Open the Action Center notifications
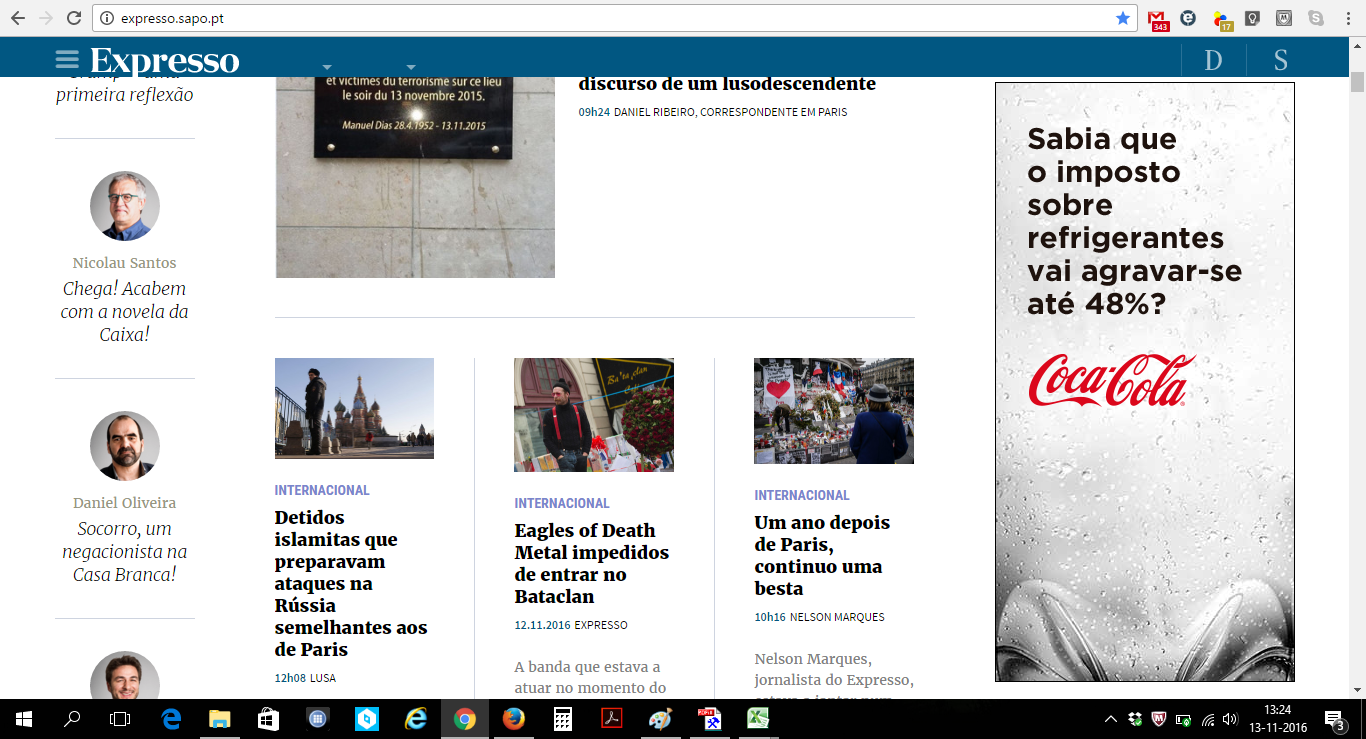Image resolution: width=1366 pixels, height=739 pixels. point(1335,719)
